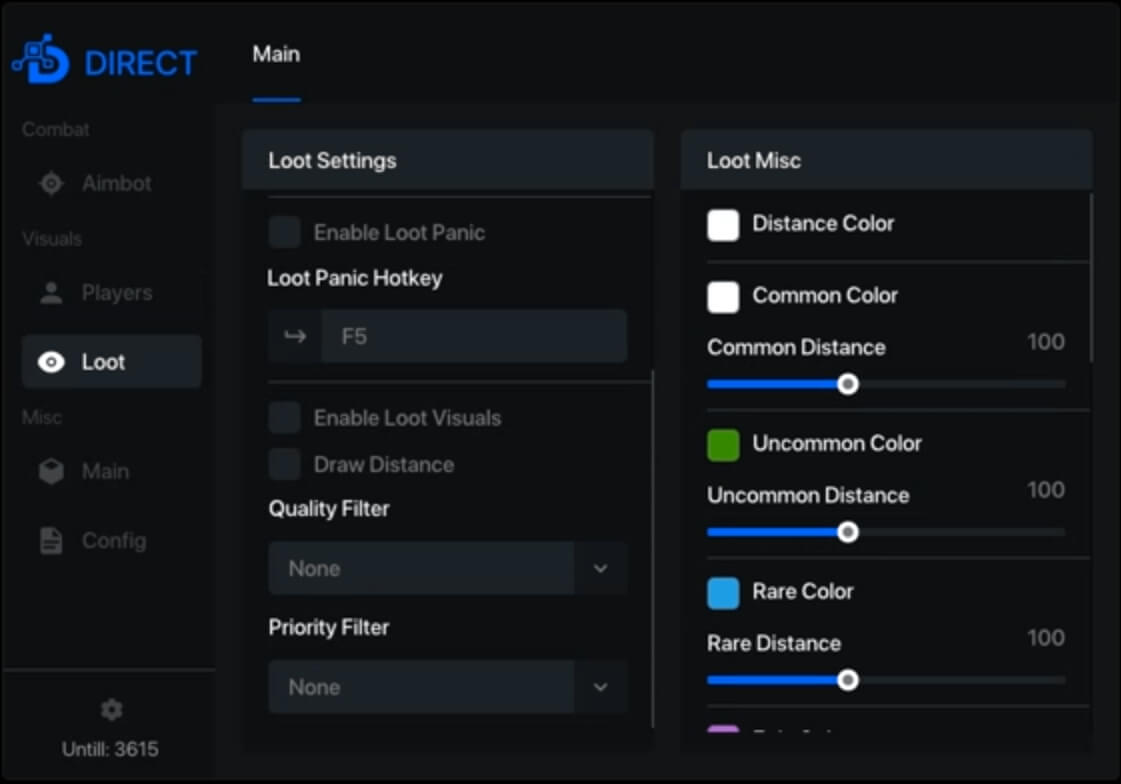The width and height of the screenshot is (1121, 784).
Task: Select the green Uncommon Color swatch
Action: tap(723, 445)
